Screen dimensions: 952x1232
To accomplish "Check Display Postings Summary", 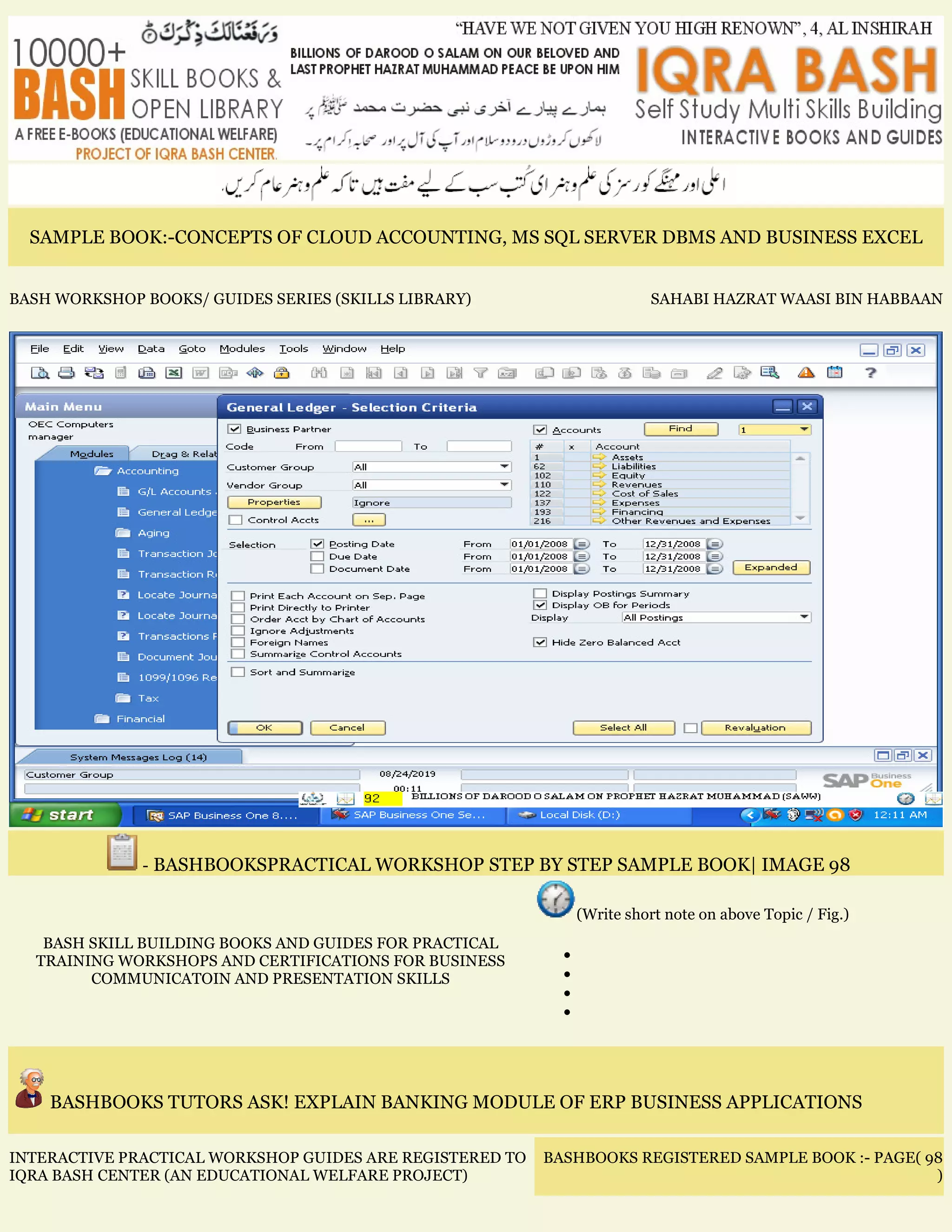I will [x=540, y=593].
